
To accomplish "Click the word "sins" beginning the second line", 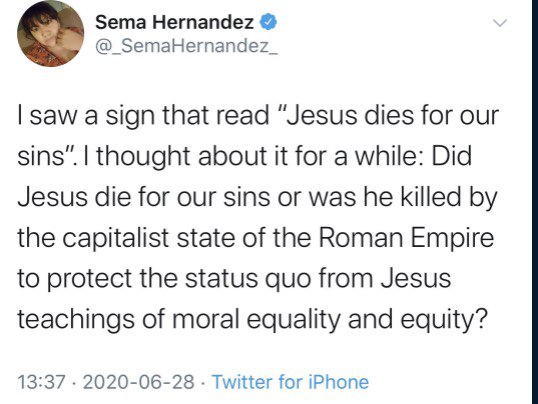I will [38, 157].
